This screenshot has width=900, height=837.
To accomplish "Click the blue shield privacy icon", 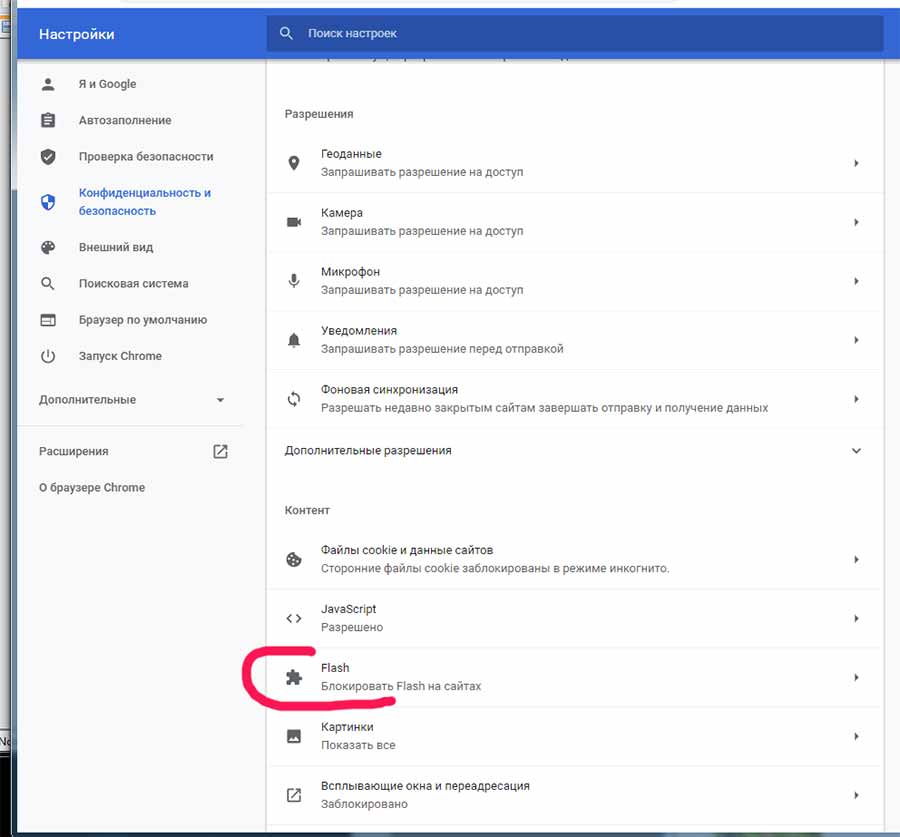I will coord(48,202).
